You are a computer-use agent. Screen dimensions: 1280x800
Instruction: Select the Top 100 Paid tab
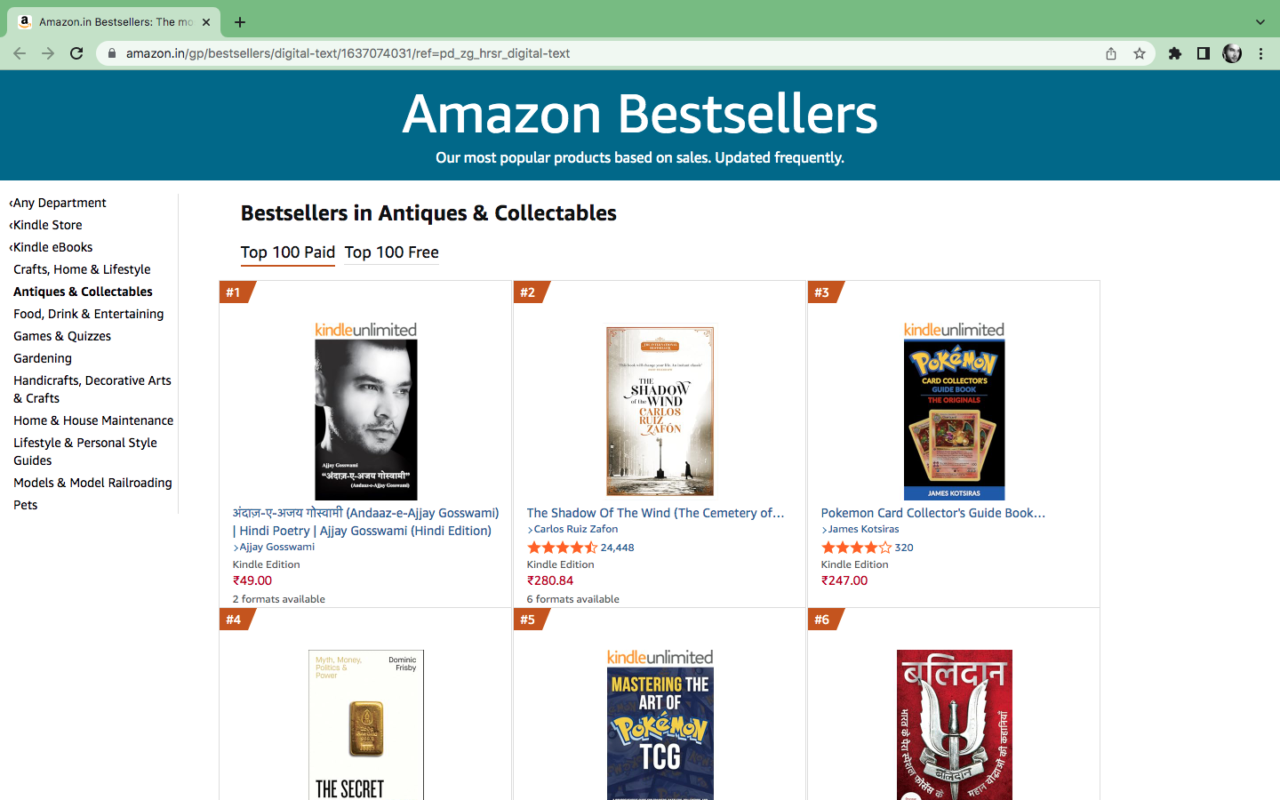(287, 252)
